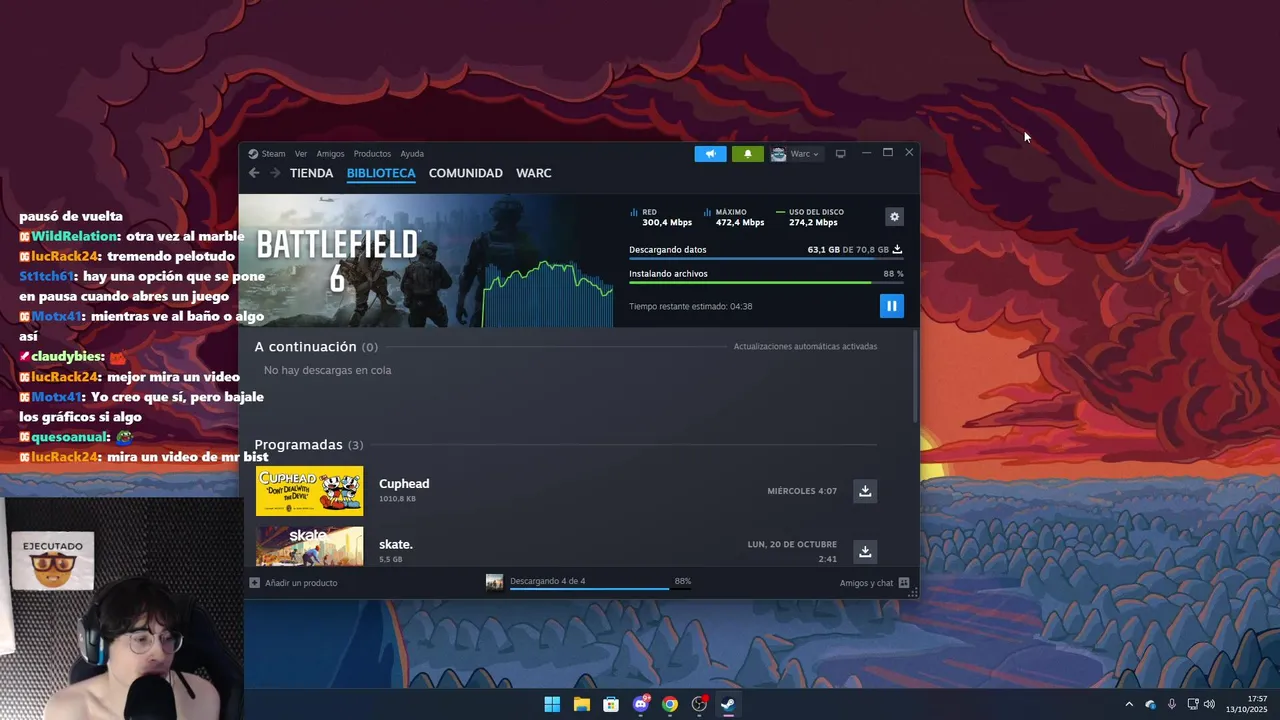Open download settings gear icon
Image resolution: width=1280 pixels, height=720 pixels.
tap(894, 217)
